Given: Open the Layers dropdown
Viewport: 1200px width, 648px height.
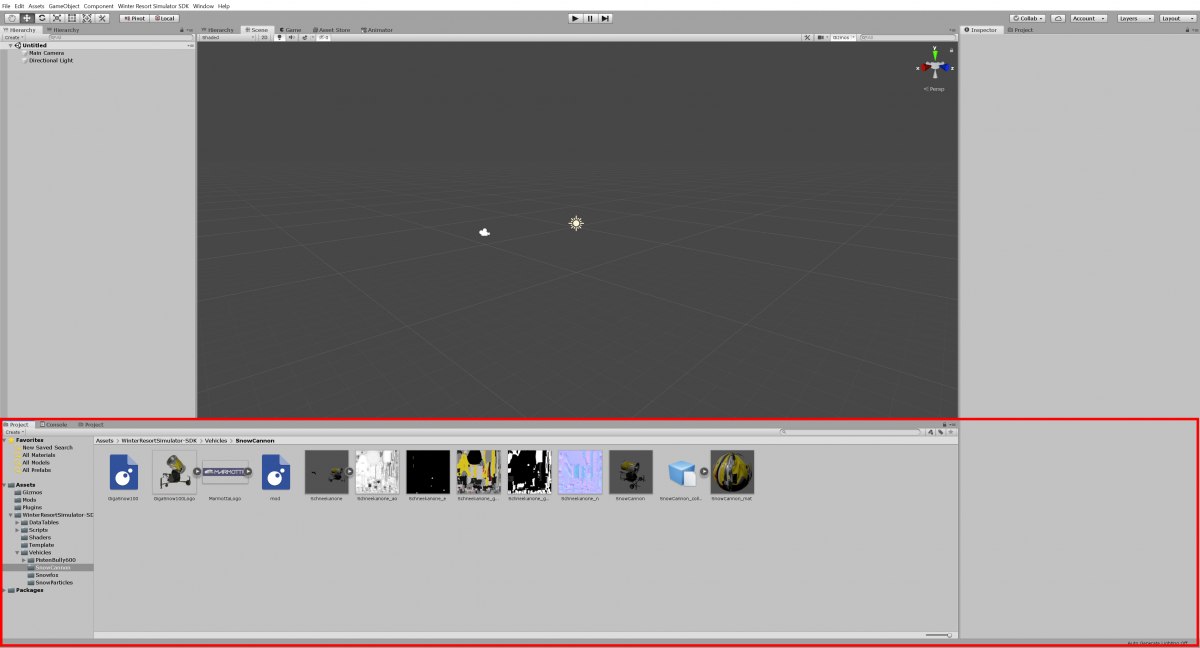Looking at the screenshot, I should pyautogui.click(x=1135, y=18).
